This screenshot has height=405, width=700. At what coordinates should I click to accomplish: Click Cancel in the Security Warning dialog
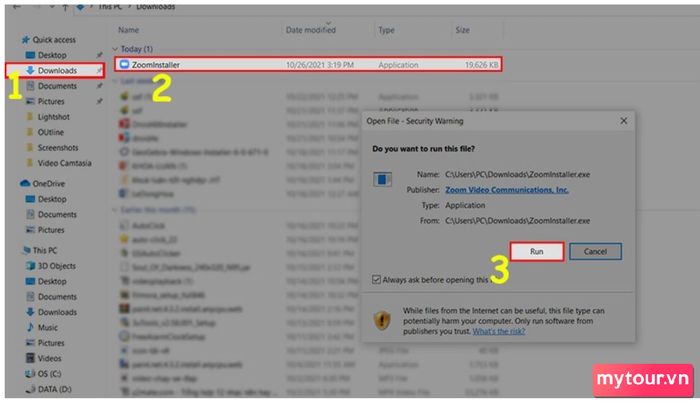coord(595,251)
